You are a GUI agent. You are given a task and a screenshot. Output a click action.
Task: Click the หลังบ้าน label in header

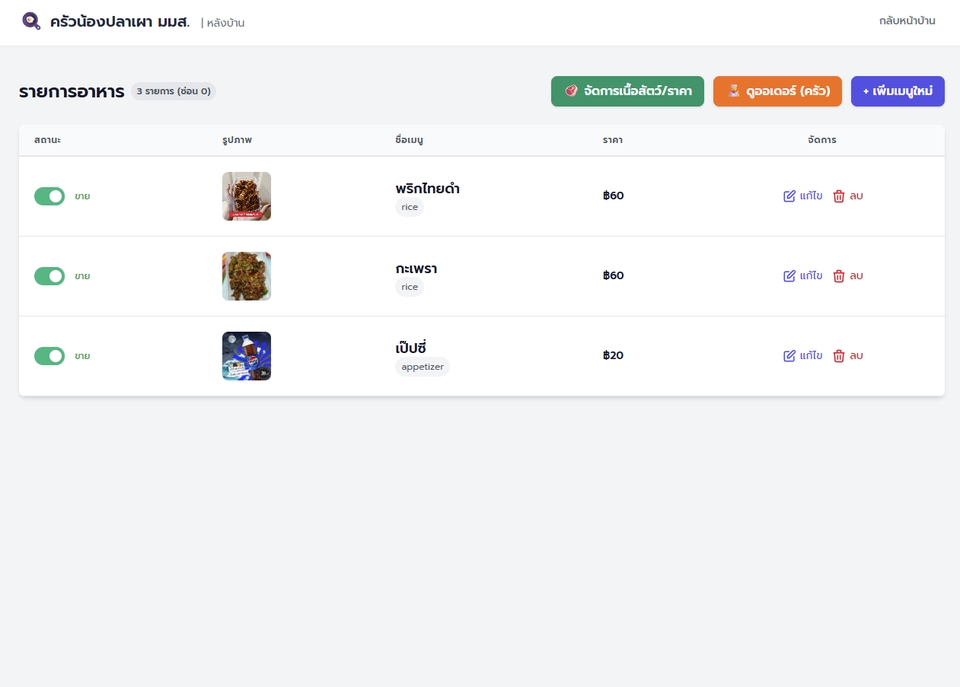pyautogui.click(x=225, y=23)
